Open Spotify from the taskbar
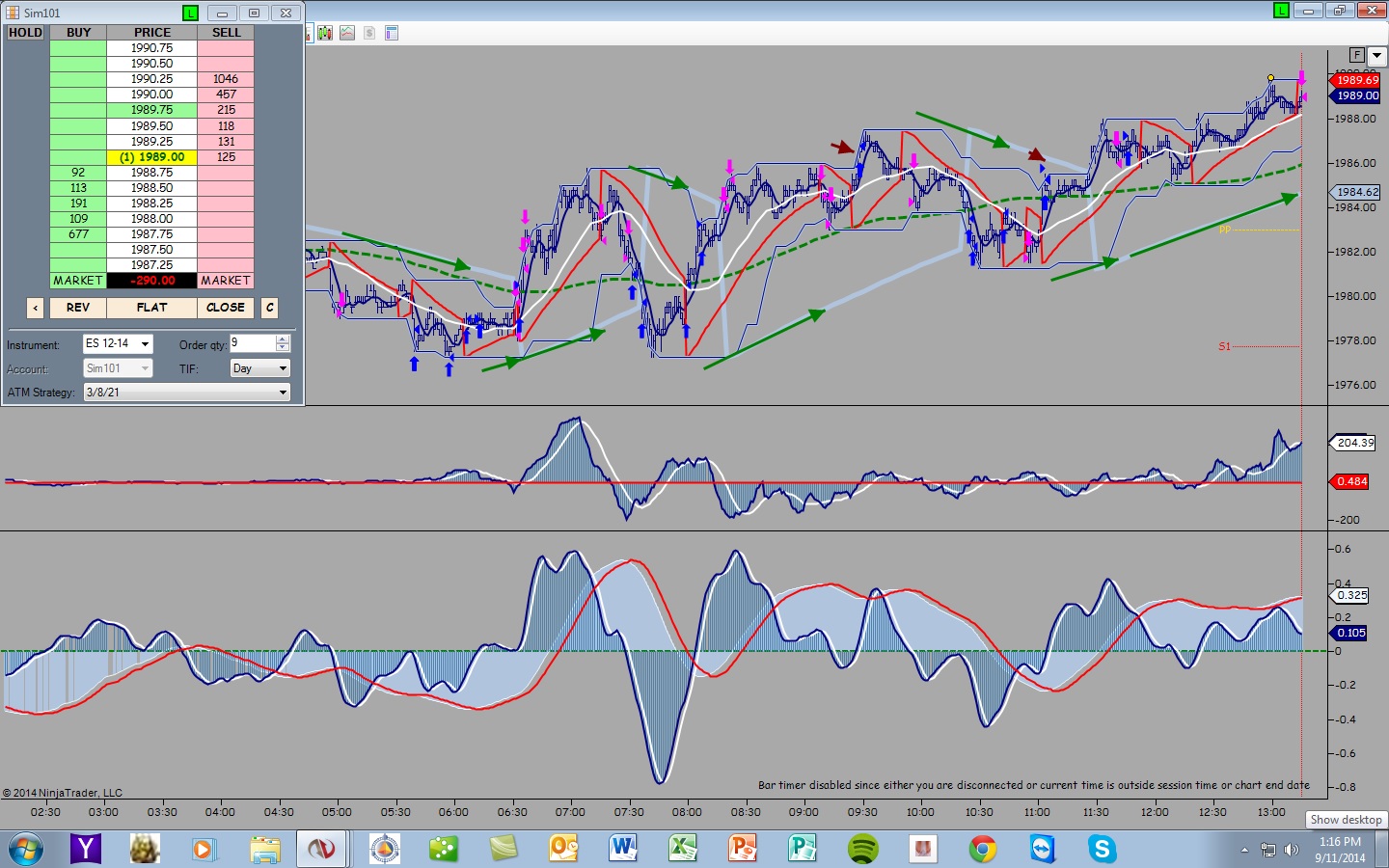 point(863,849)
